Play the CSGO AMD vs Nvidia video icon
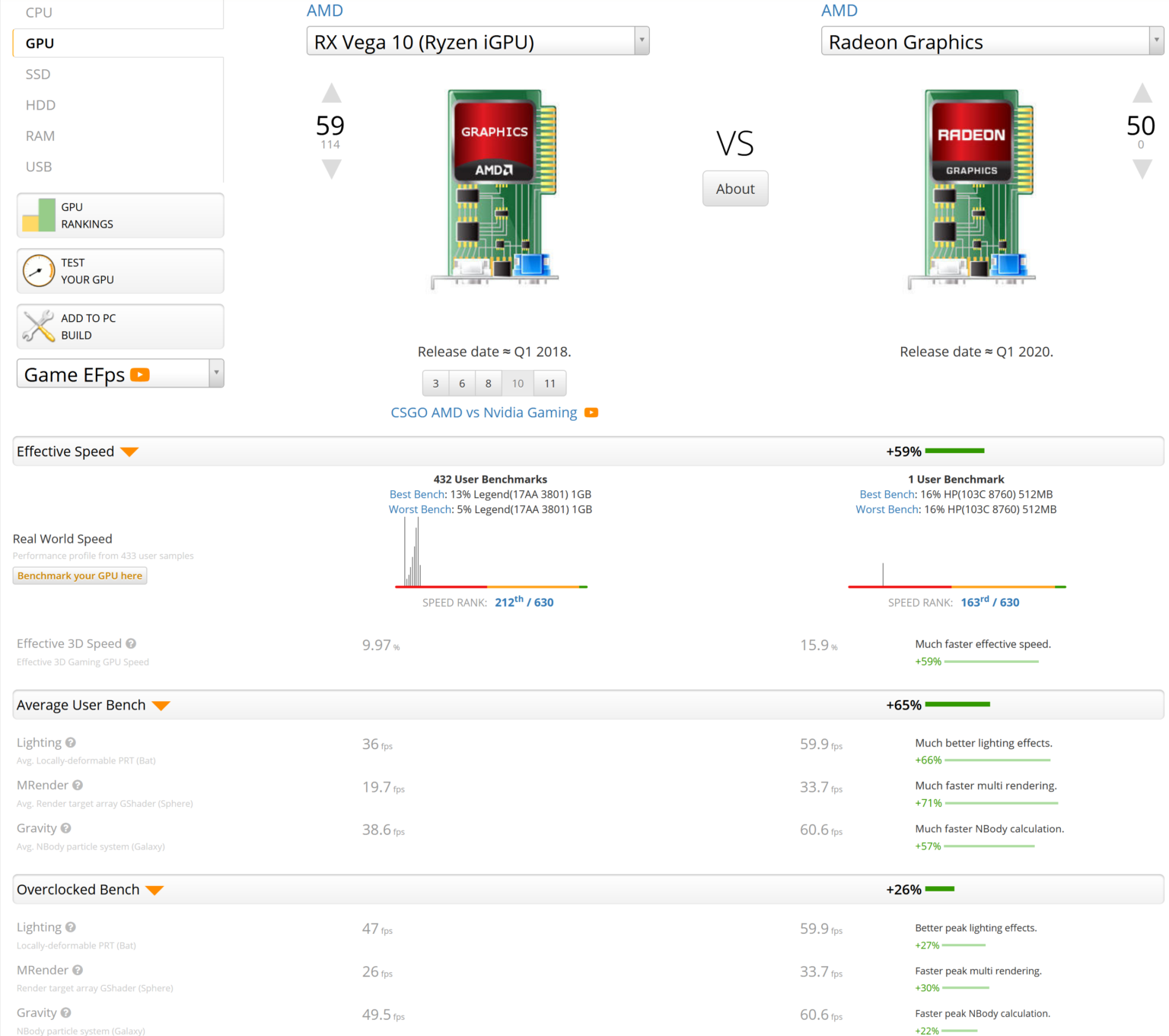1169x1036 pixels. click(591, 413)
